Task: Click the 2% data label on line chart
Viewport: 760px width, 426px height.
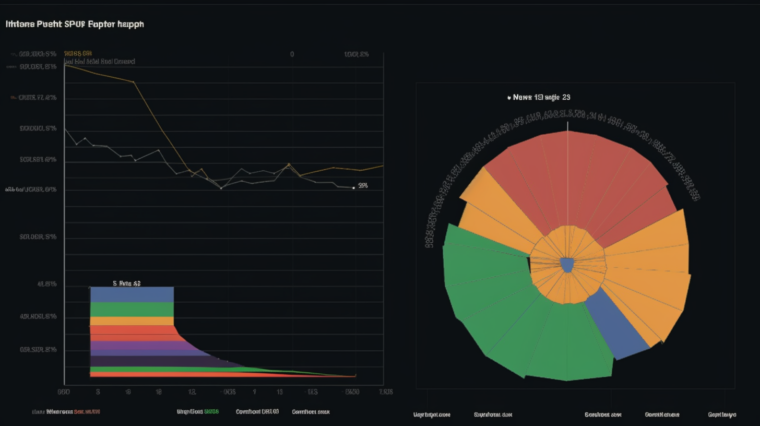Action: 363,186
